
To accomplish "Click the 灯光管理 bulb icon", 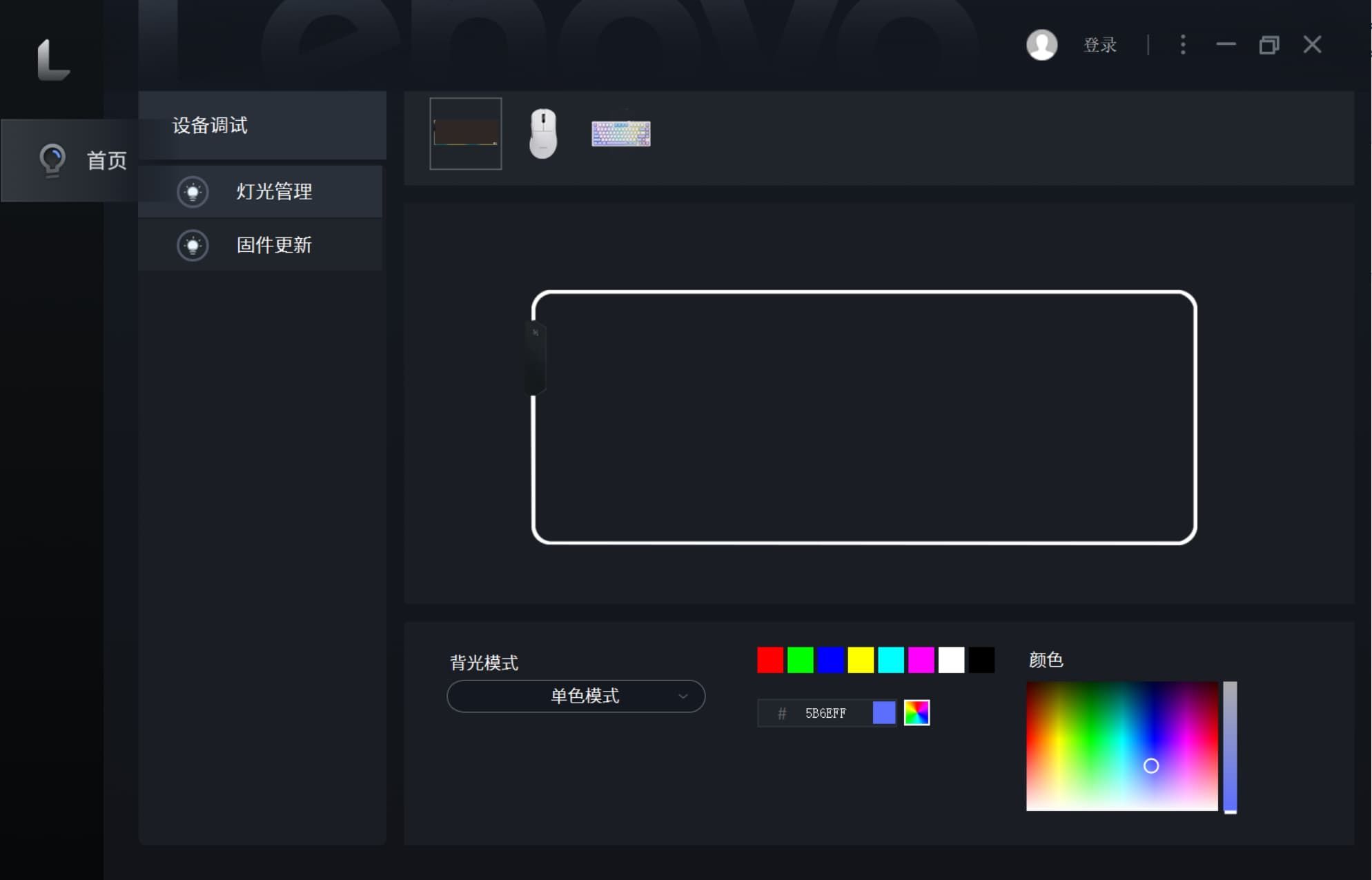I will (193, 192).
